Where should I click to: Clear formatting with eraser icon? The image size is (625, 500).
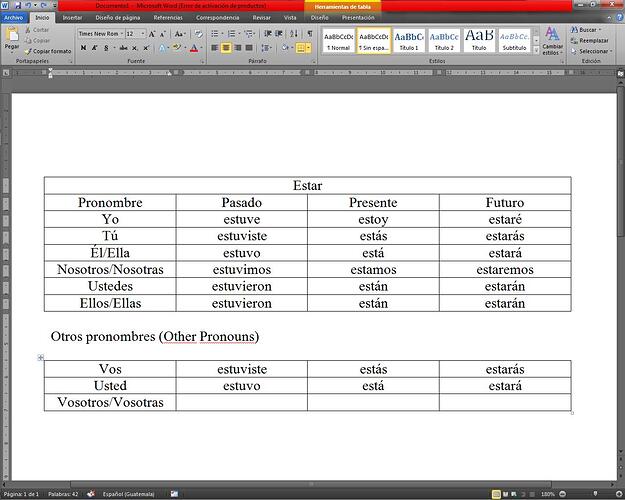[199, 34]
